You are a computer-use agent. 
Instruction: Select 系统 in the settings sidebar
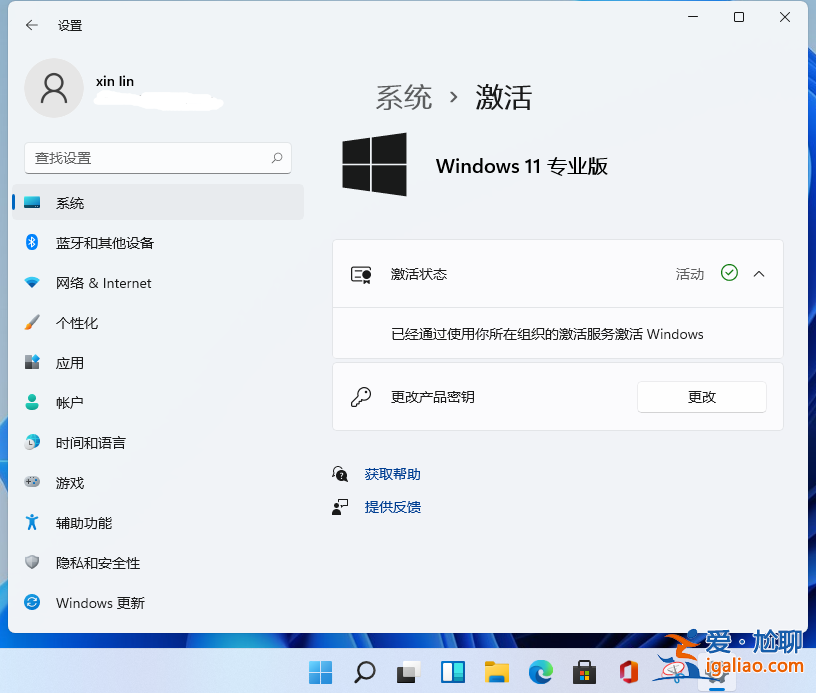coord(70,202)
